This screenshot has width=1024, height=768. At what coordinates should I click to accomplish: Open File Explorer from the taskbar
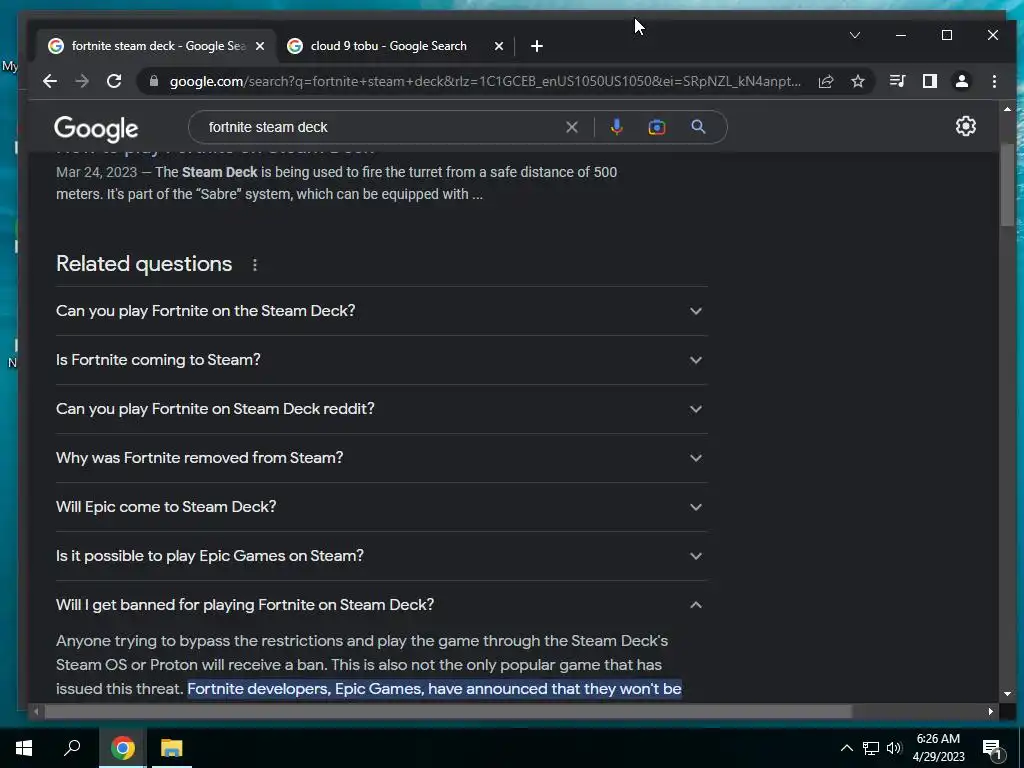(172, 748)
